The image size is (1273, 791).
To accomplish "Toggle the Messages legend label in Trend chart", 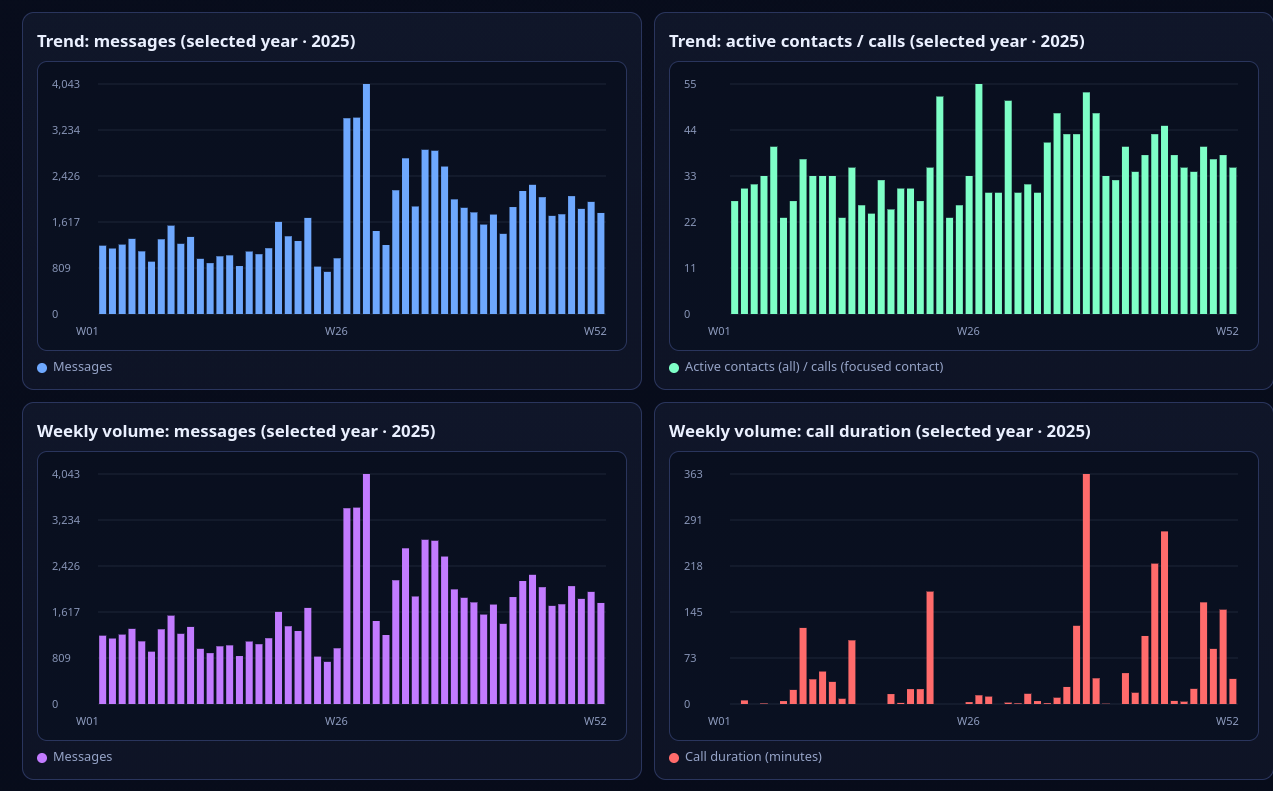I will click(83, 367).
